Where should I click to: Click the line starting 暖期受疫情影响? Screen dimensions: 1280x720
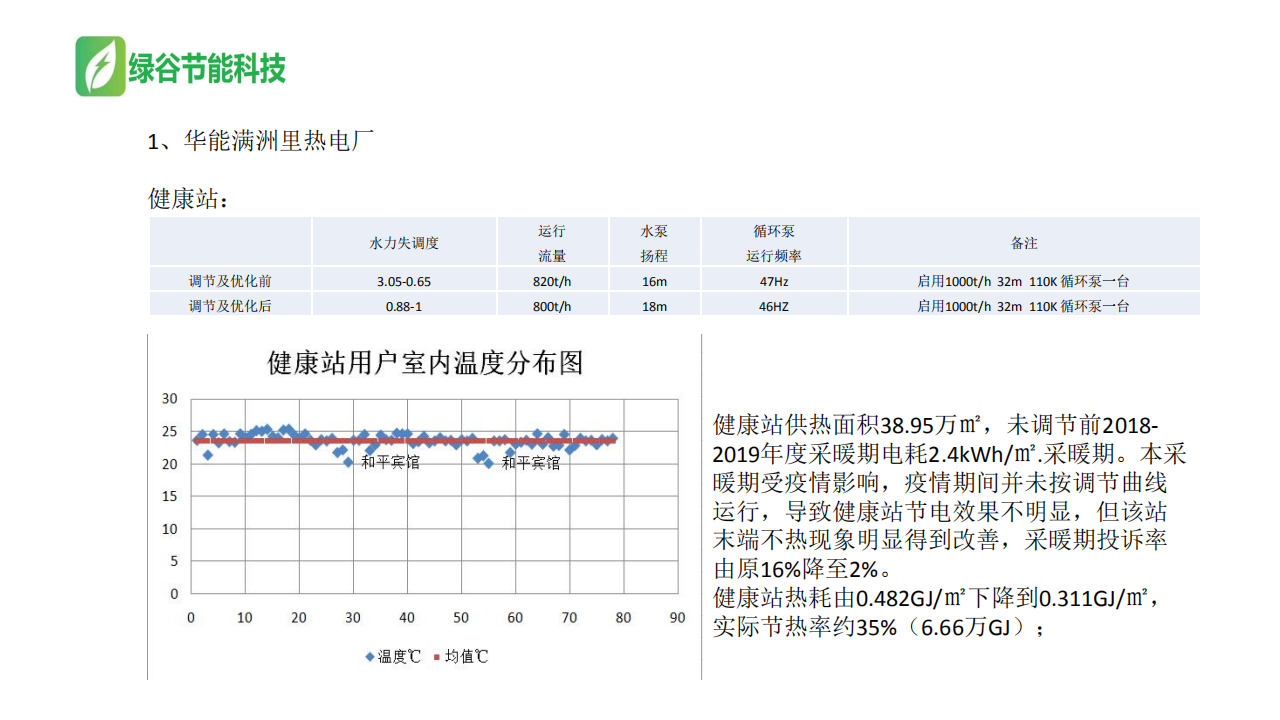pyautogui.click(x=940, y=482)
